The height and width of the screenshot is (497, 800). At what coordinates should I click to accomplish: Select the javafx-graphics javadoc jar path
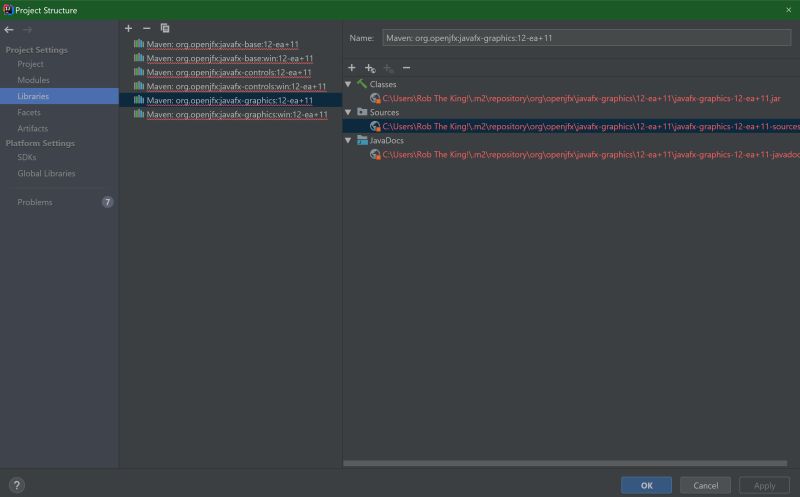(591, 154)
